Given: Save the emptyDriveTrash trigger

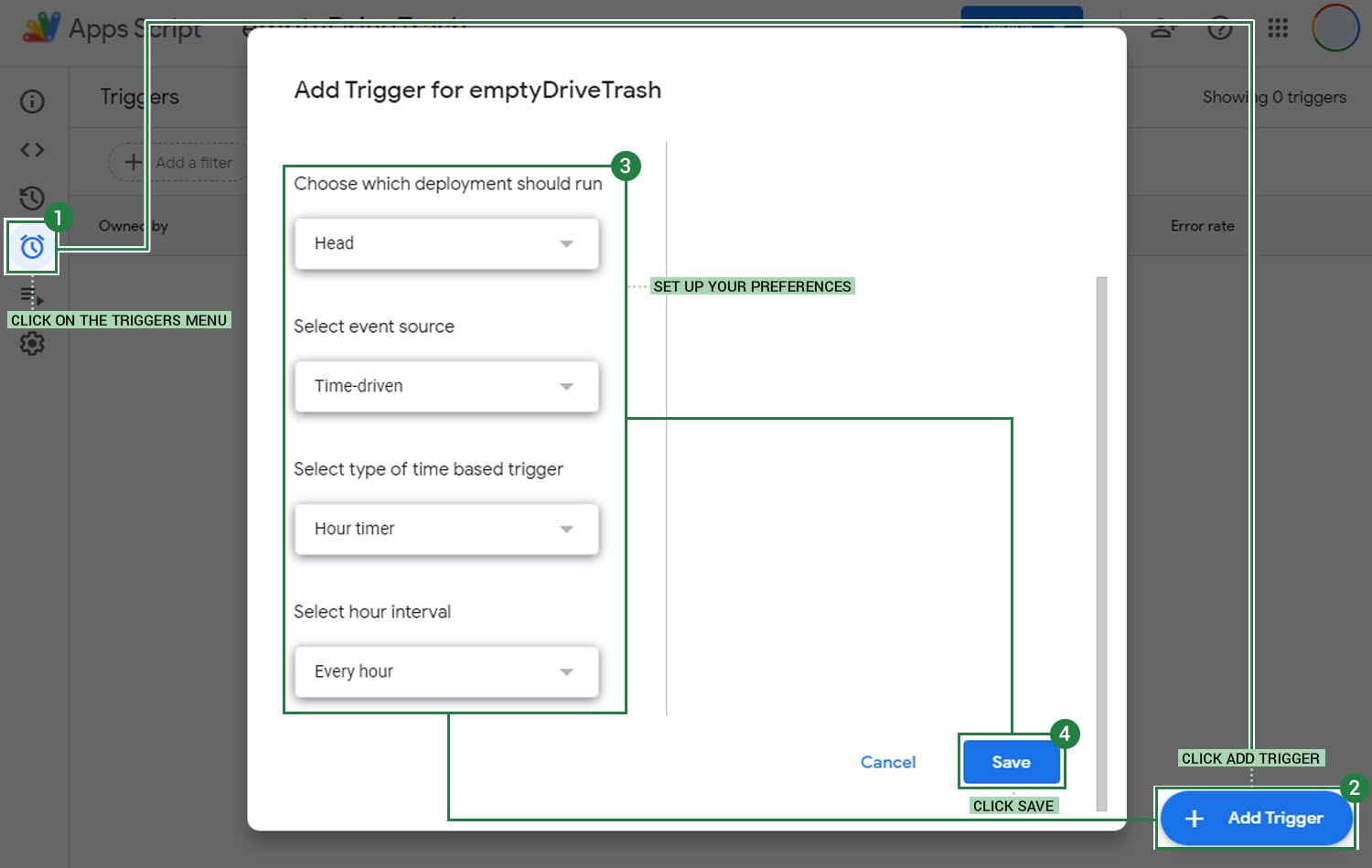Looking at the screenshot, I should (1011, 762).
